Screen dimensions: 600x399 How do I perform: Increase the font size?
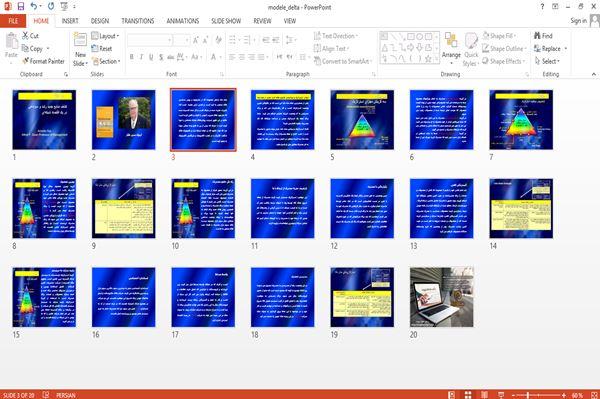(196, 40)
